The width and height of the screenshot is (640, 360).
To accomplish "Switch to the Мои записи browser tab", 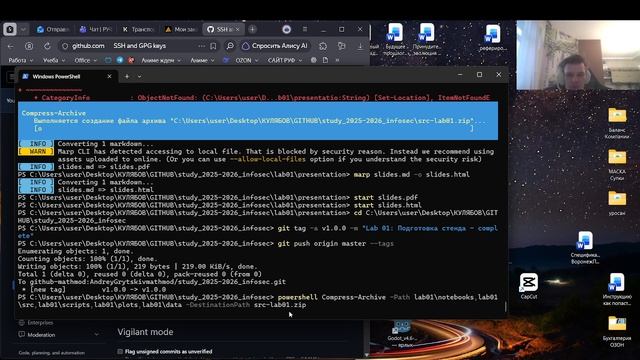I will (180, 29).
